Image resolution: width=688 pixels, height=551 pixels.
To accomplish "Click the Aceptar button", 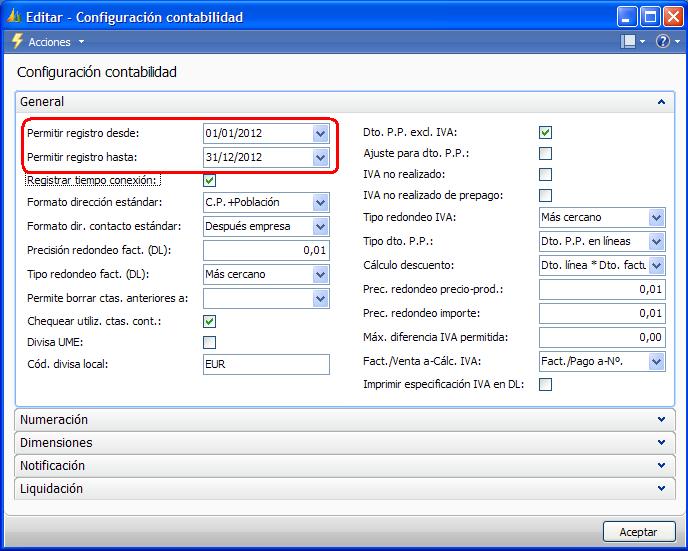I will (x=639, y=532).
